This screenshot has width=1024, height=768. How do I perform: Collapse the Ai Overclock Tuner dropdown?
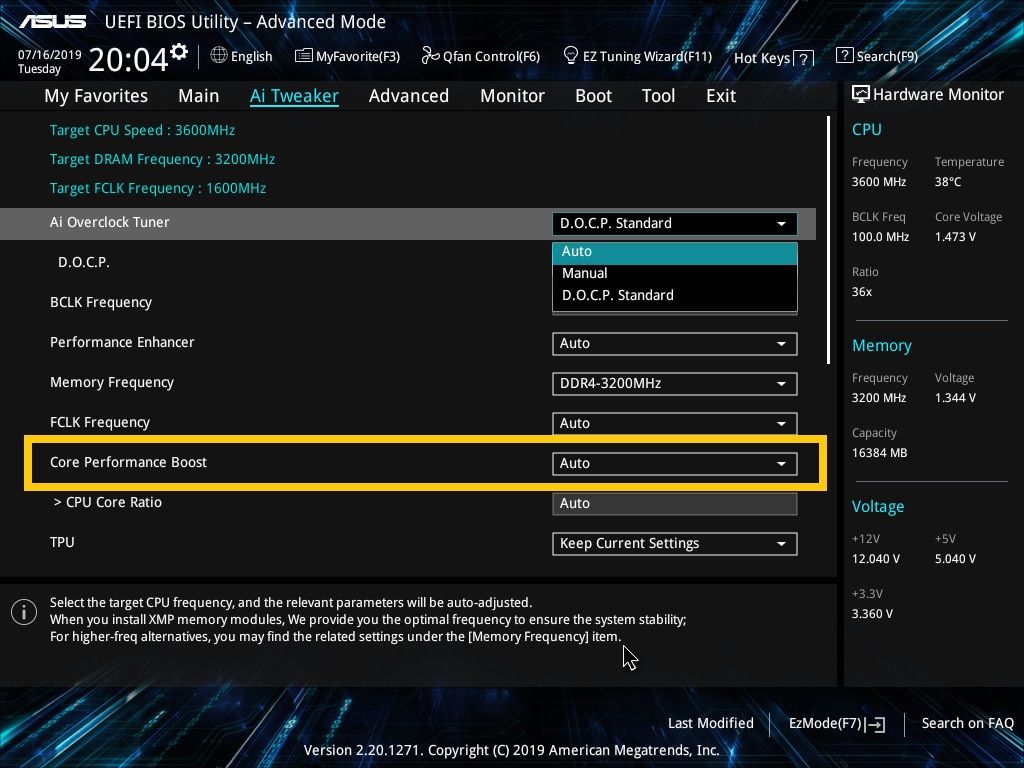pos(675,223)
